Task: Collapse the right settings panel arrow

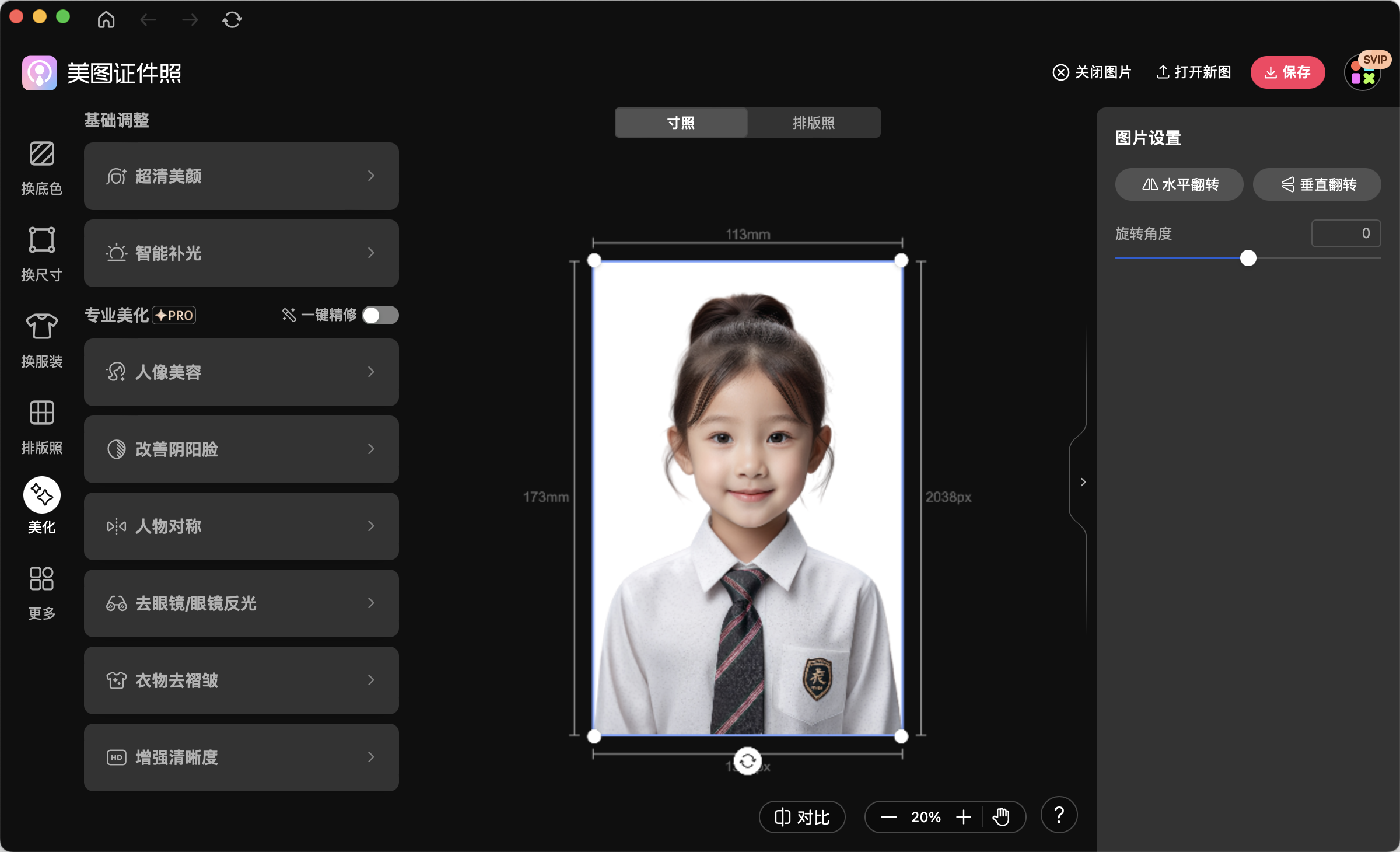Action: 1083,482
